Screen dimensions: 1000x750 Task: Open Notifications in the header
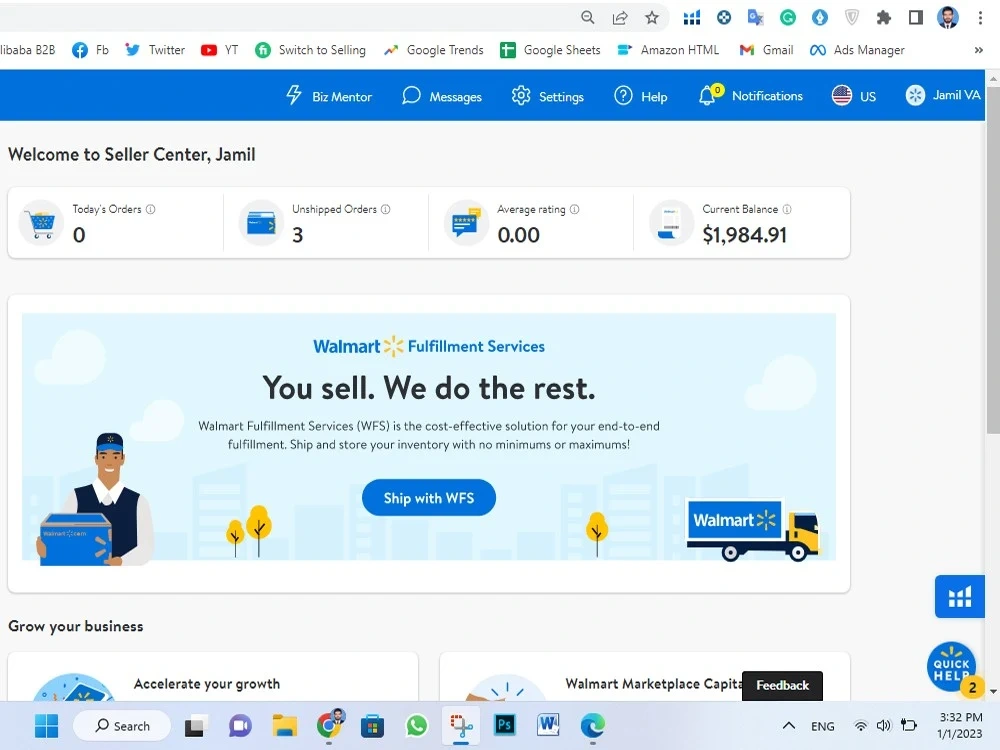751,96
